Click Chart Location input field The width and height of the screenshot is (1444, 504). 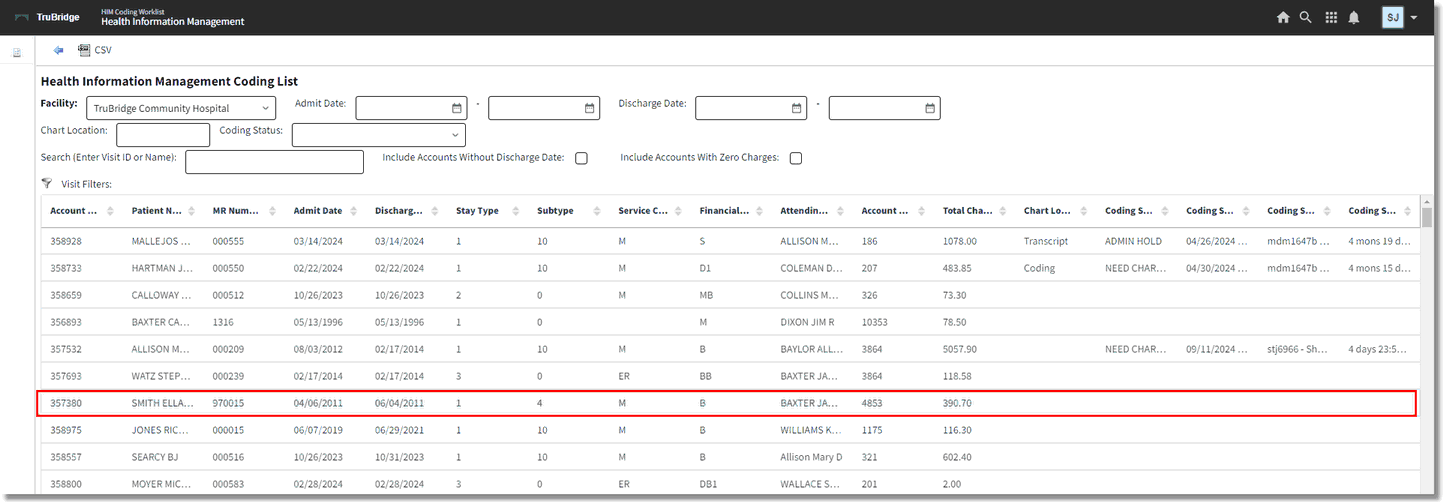pos(163,135)
